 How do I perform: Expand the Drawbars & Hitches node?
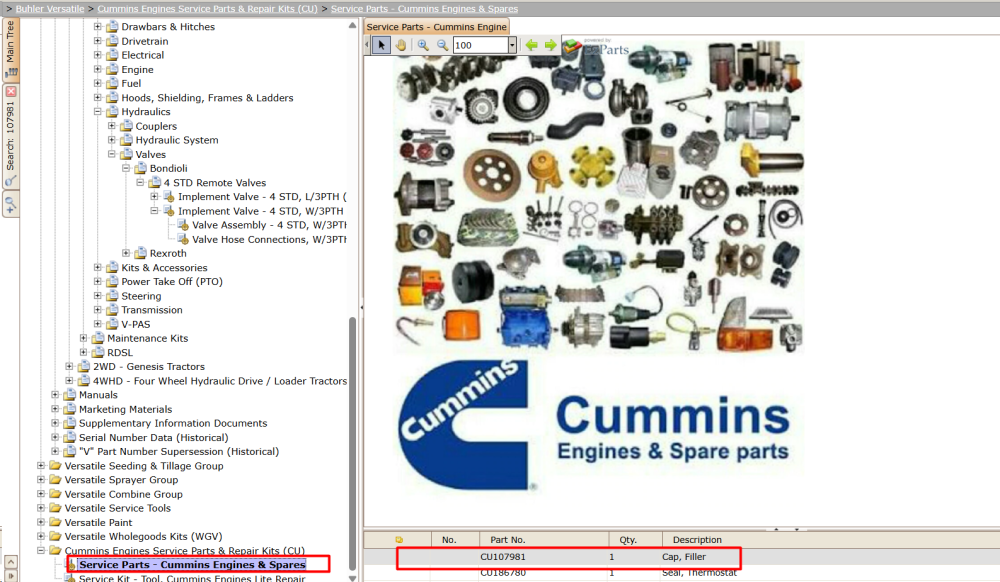coord(98,26)
